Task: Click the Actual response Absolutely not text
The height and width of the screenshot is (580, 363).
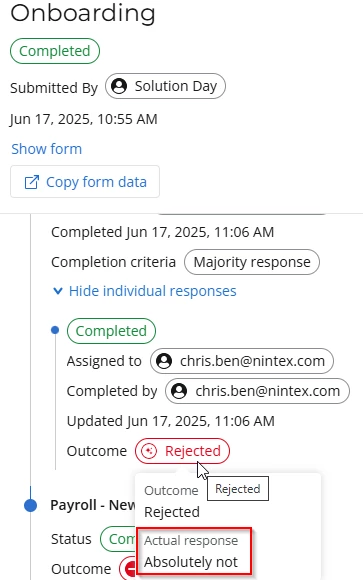Action: point(191,562)
